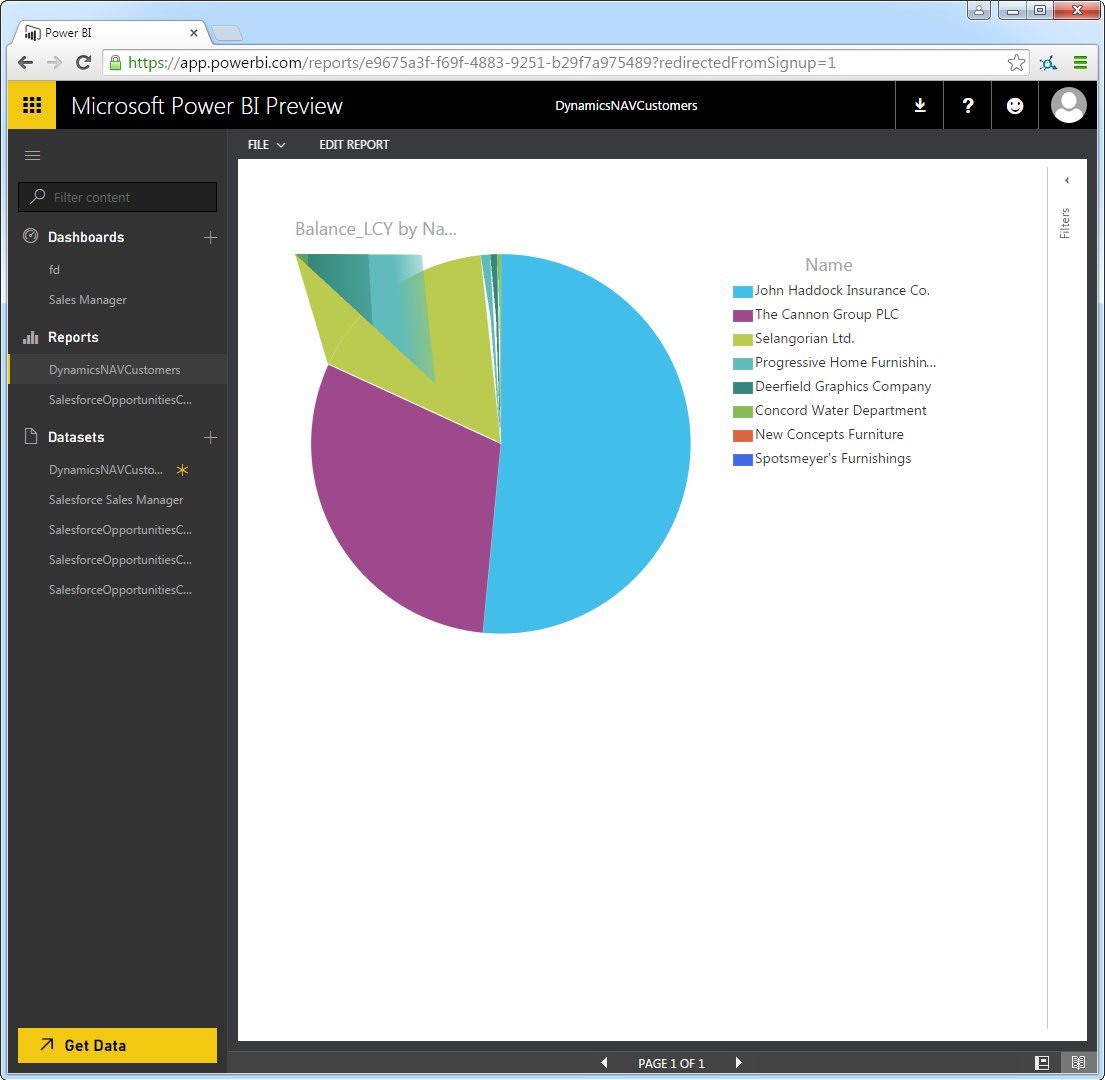This screenshot has height=1080, width=1105.
Task: Expand the Filters pane arrow
Action: pos(1066,181)
